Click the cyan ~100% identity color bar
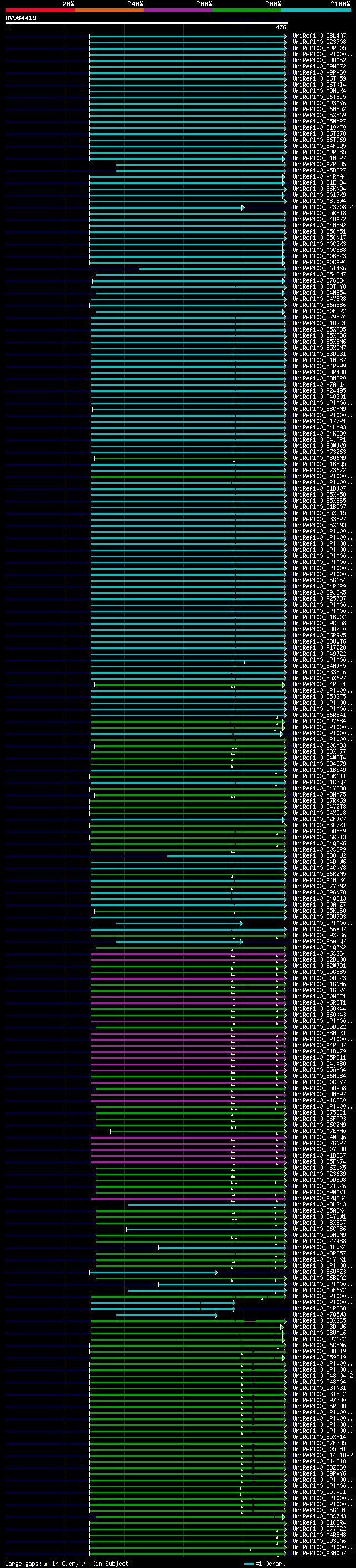This screenshot has height=1568, width=356. (x=317, y=10)
